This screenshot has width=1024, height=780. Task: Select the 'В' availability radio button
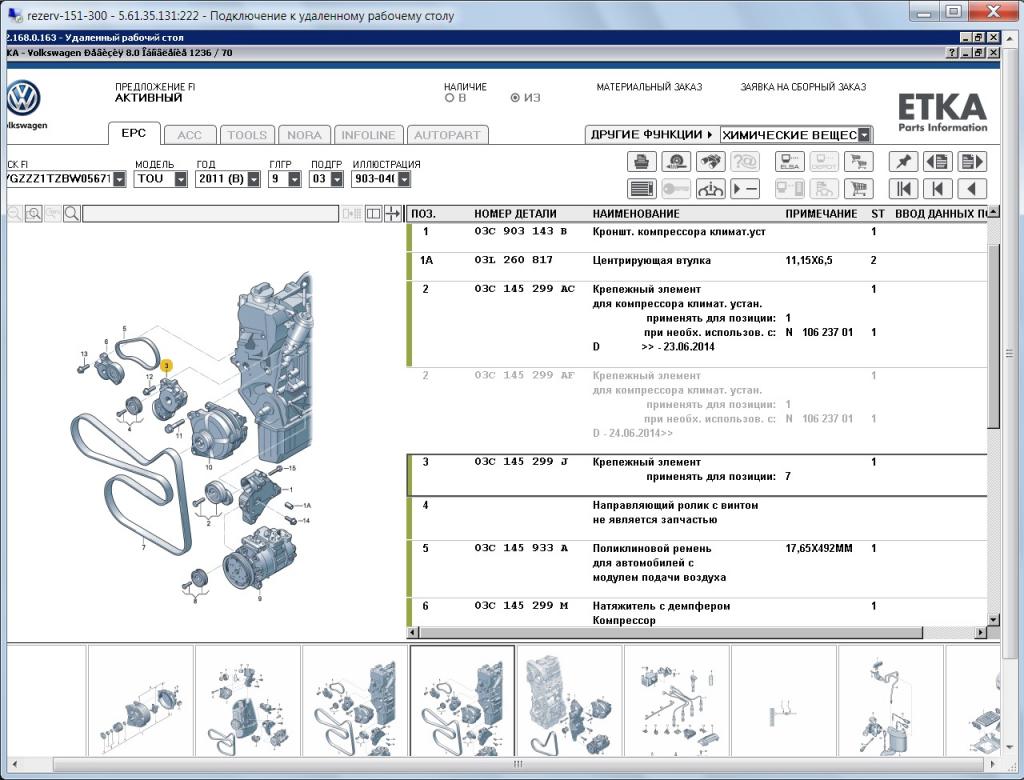(449, 98)
